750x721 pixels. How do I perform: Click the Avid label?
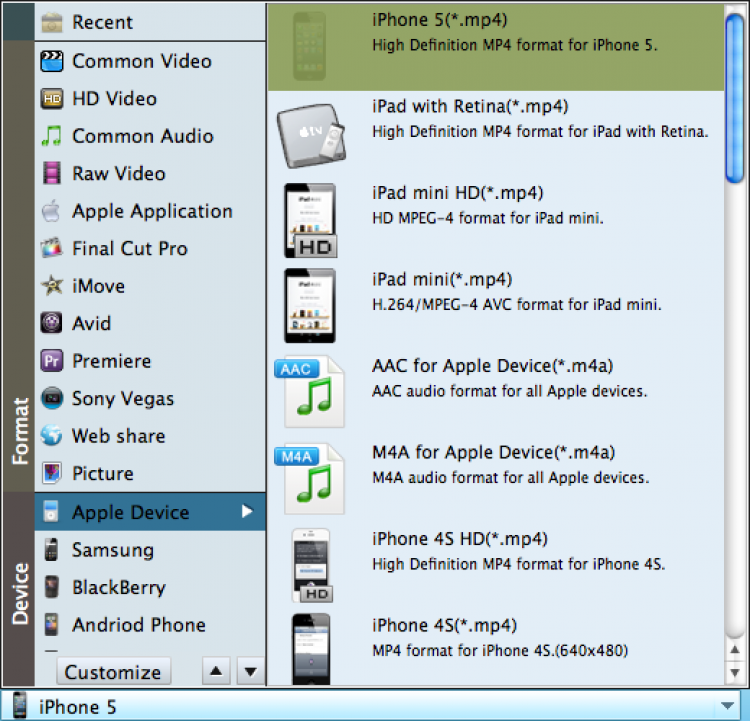pyautogui.click(x=91, y=323)
